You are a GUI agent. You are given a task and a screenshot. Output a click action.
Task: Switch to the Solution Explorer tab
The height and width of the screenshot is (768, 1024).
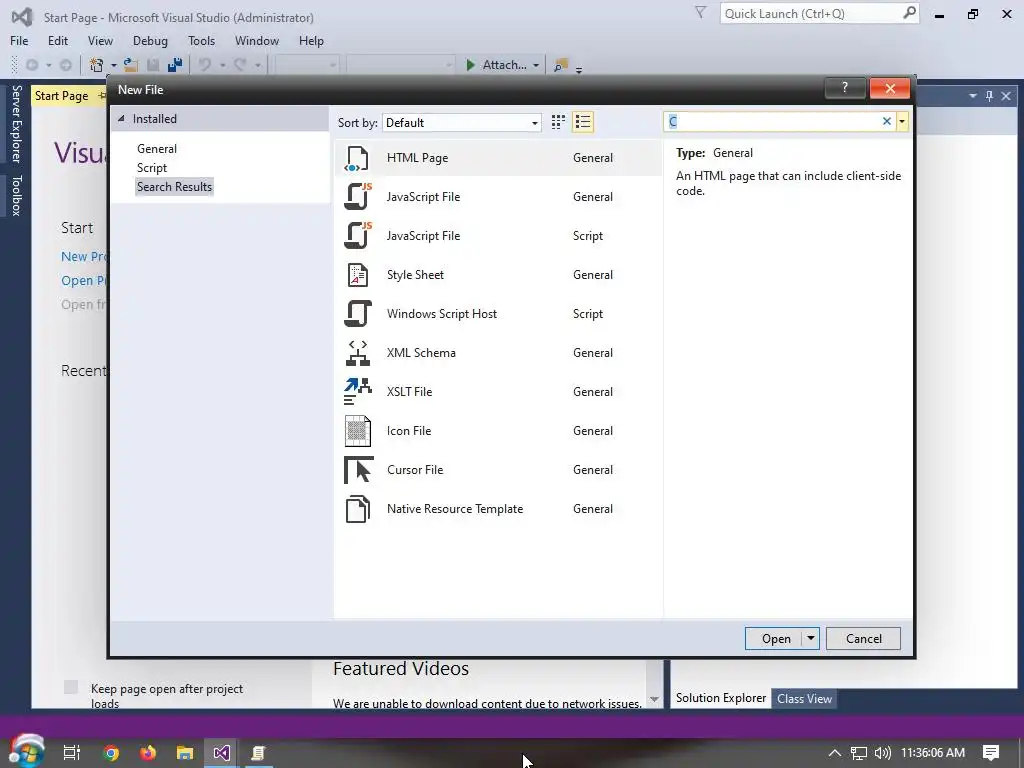click(721, 698)
